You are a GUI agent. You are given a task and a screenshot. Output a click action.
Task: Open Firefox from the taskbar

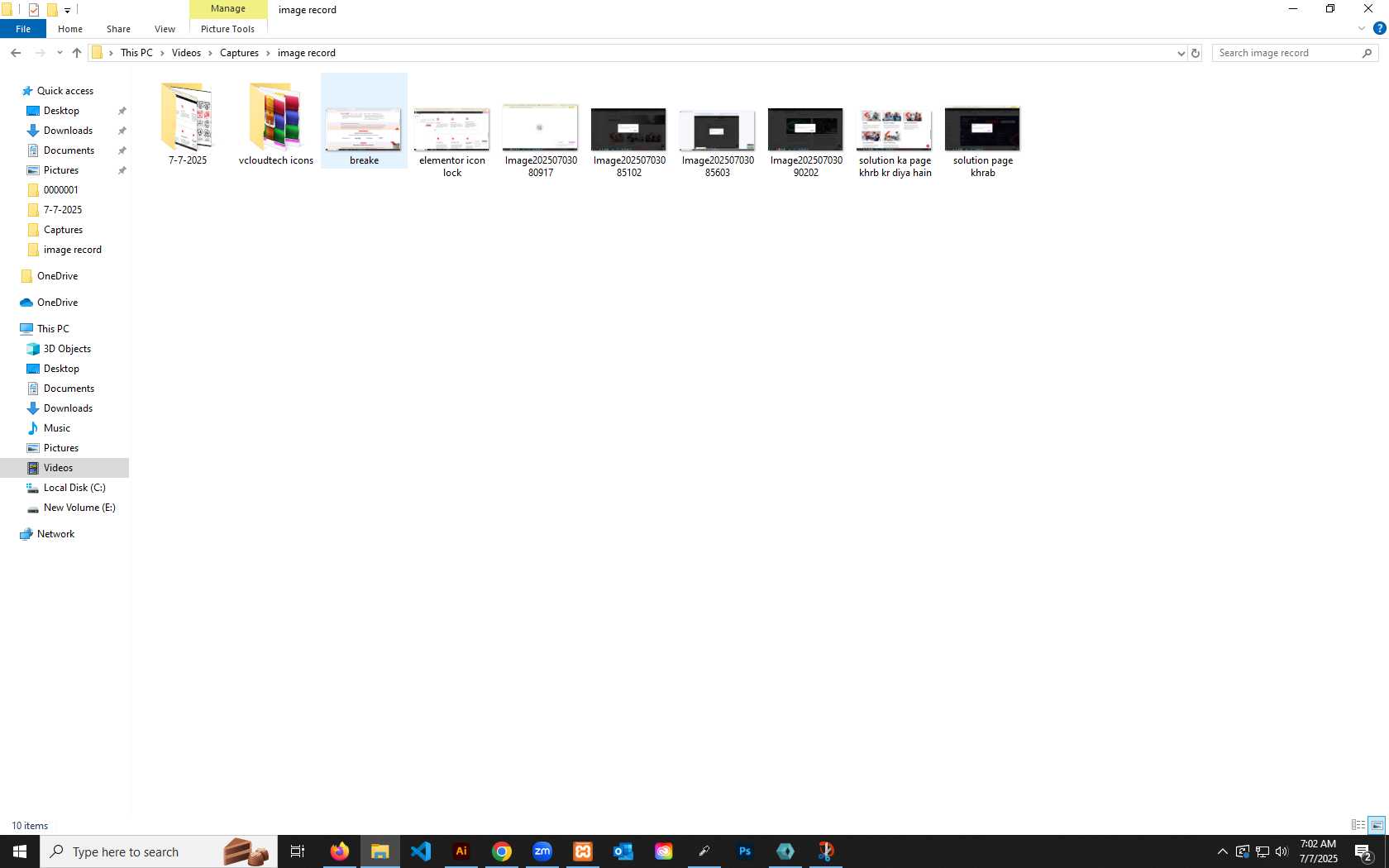(x=339, y=851)
